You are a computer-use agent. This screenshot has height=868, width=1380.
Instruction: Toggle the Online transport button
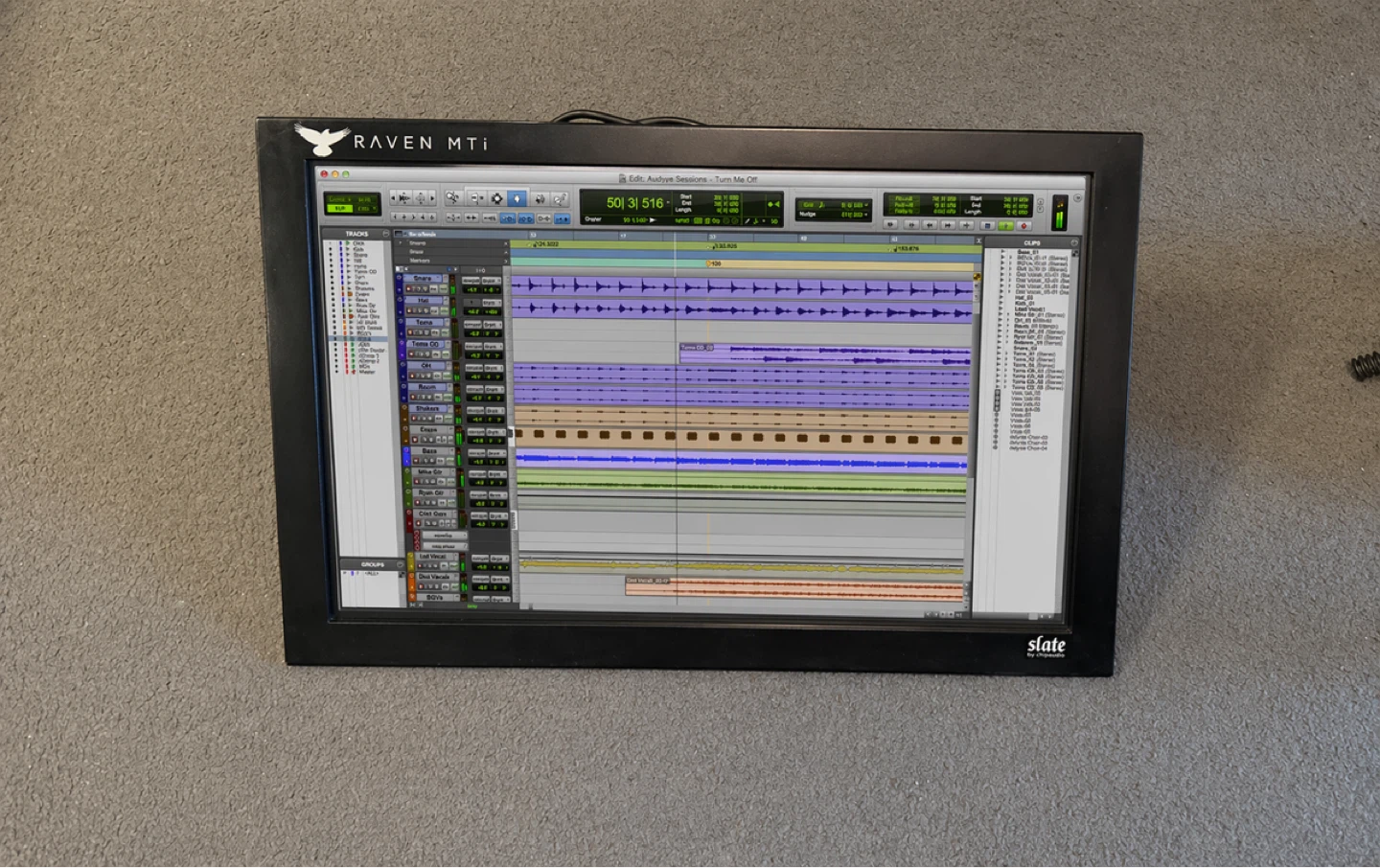click(890, 224)
